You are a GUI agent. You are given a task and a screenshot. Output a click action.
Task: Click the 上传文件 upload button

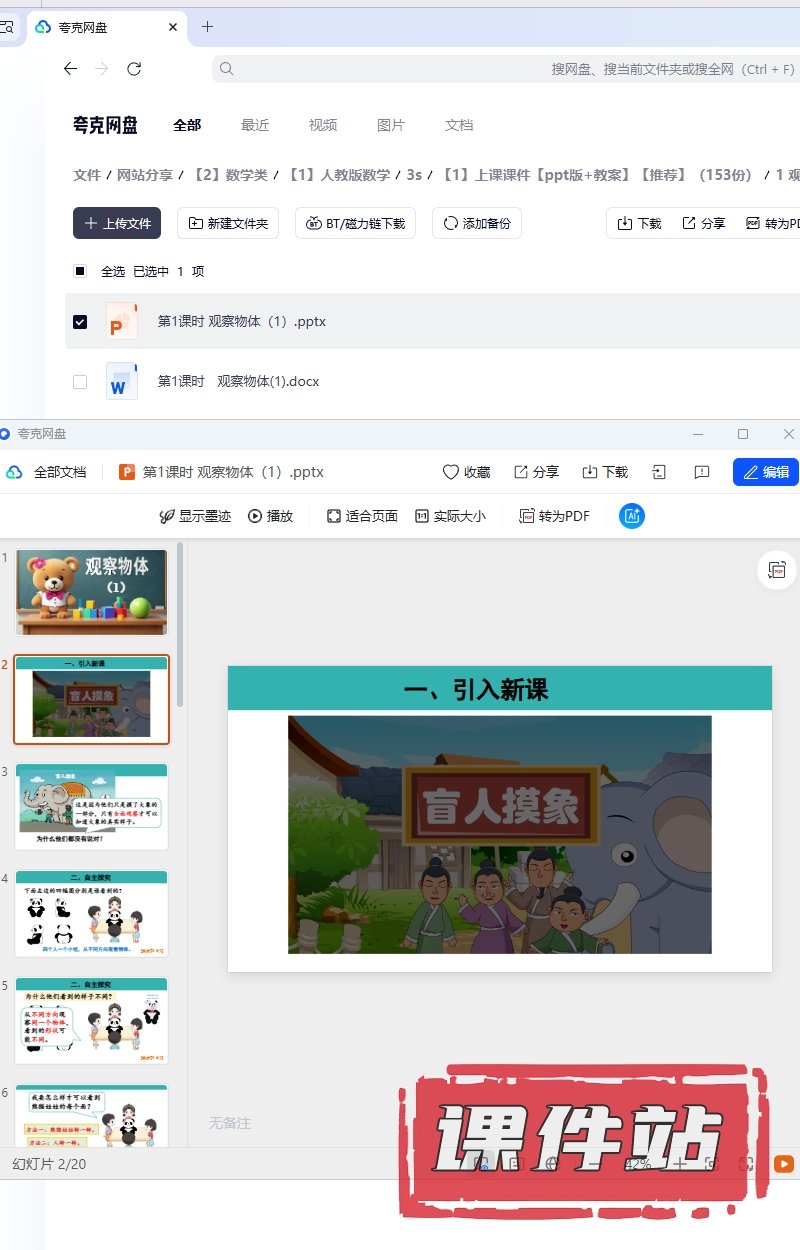coord(117,223)
